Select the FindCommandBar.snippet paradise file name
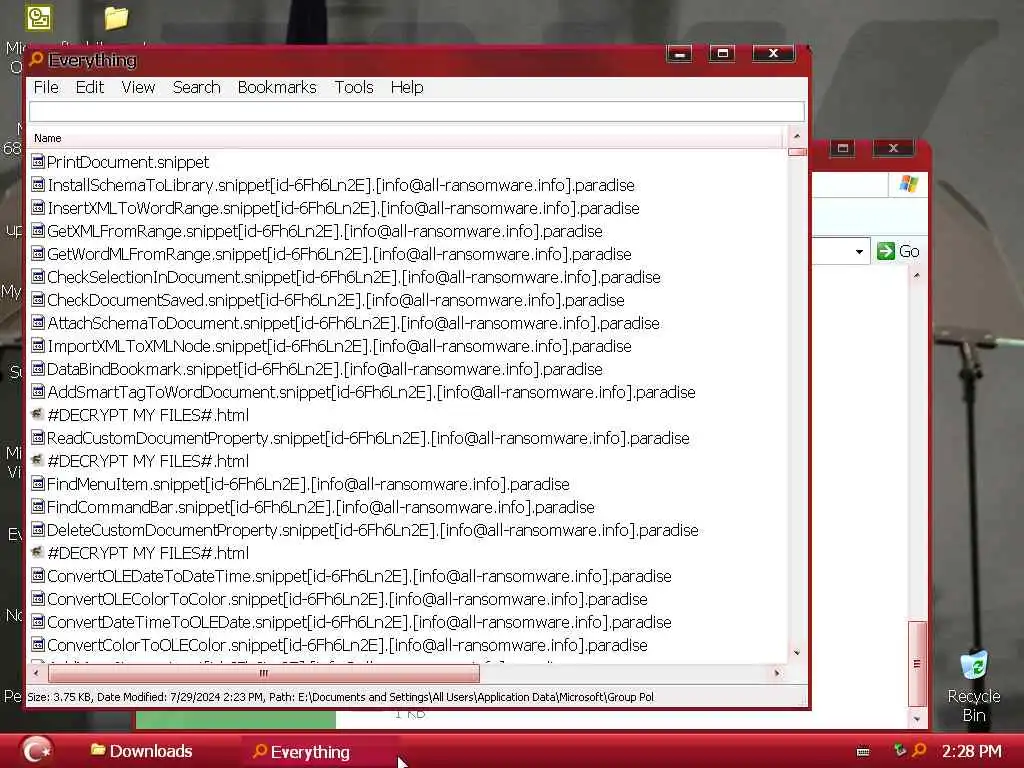The height and width of the screenshot is (768, 1024). (321, 507)
